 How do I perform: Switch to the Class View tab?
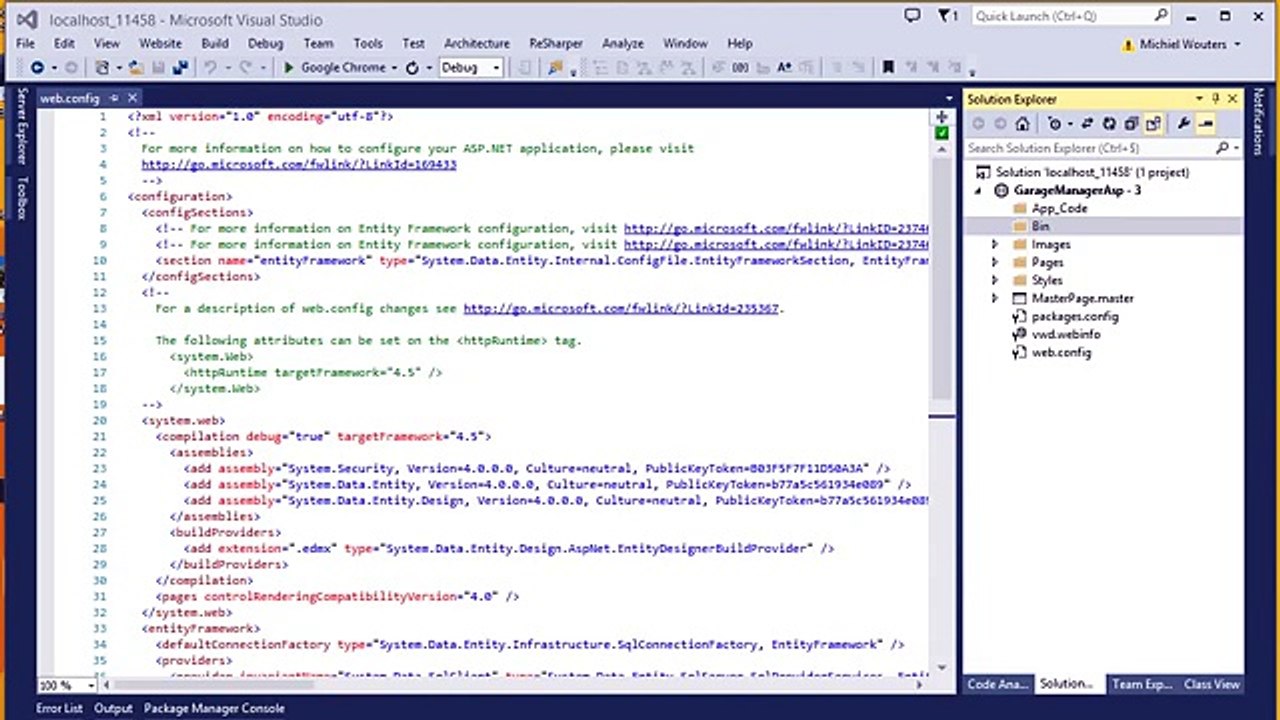pos(1212,685)
